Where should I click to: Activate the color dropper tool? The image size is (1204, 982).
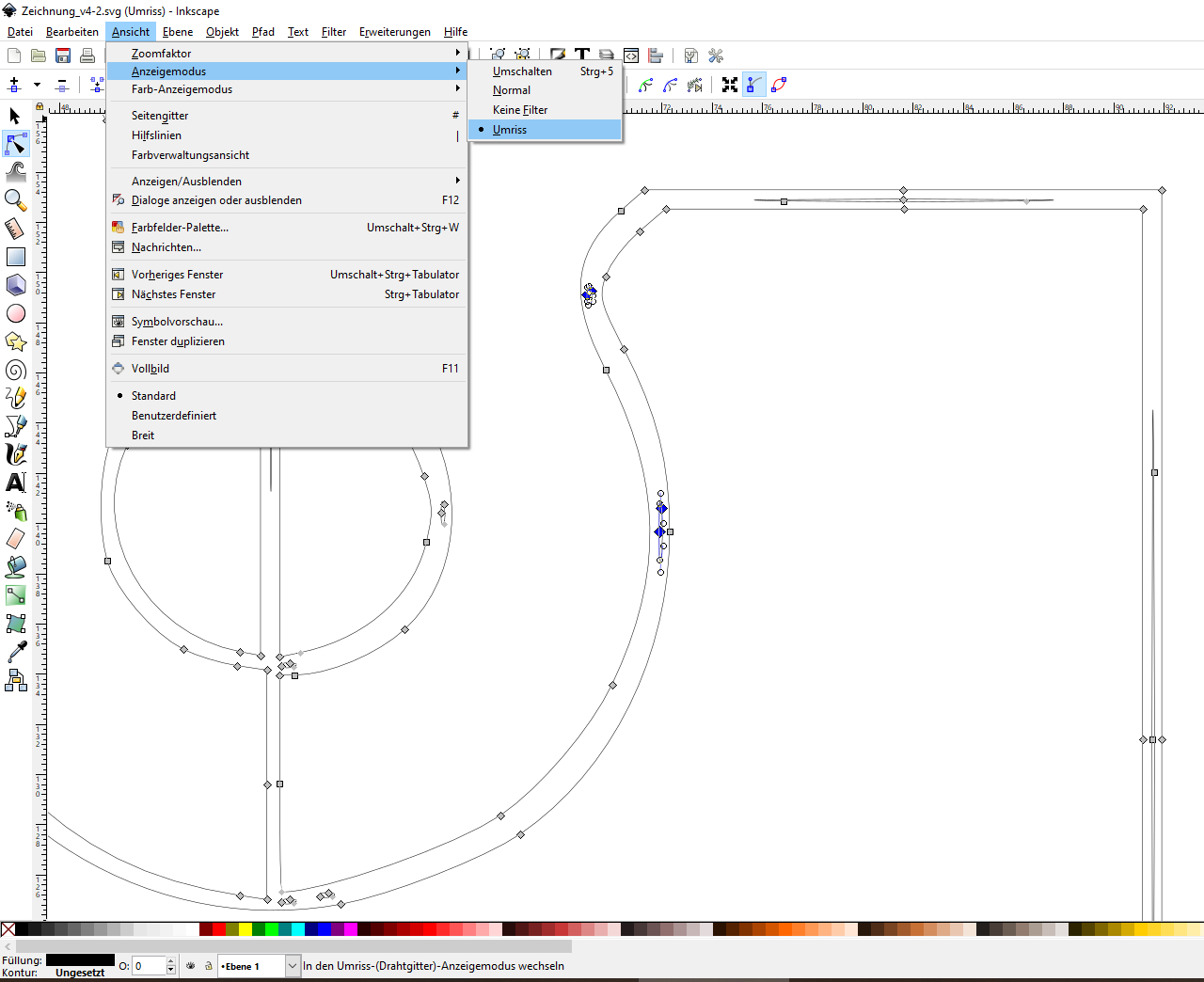click(15, 652)
